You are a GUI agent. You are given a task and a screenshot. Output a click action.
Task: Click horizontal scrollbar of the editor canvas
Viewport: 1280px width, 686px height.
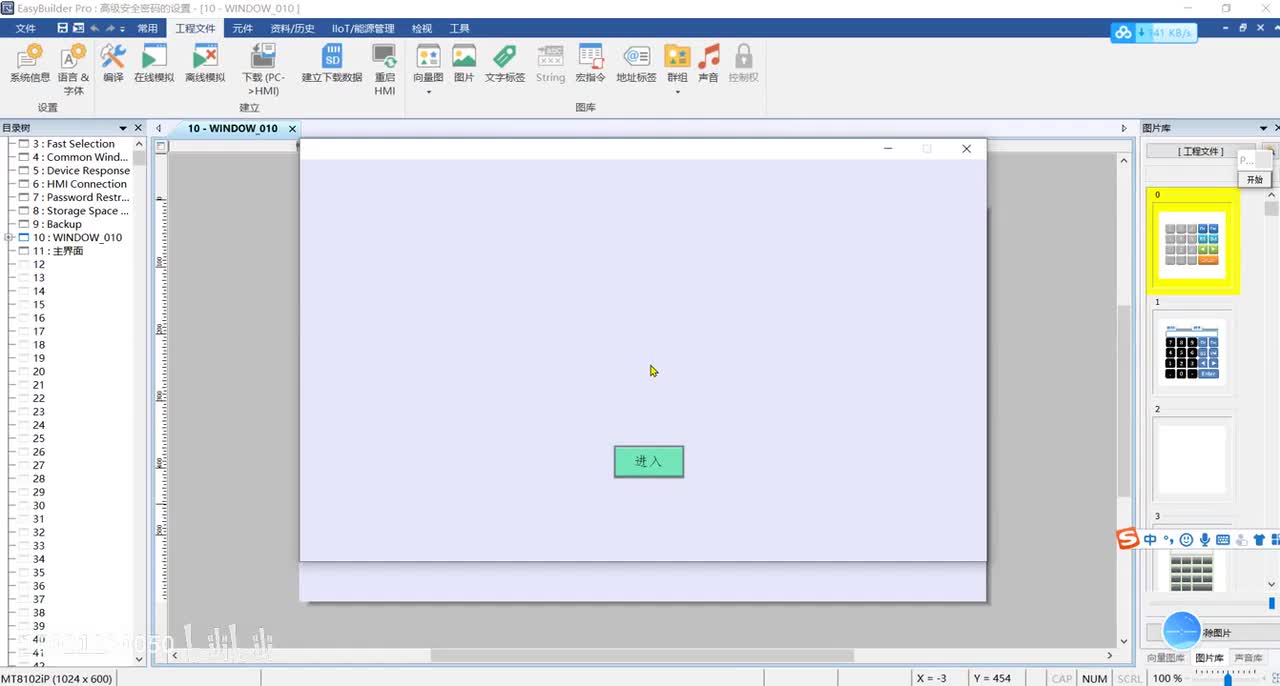(641, 656)
